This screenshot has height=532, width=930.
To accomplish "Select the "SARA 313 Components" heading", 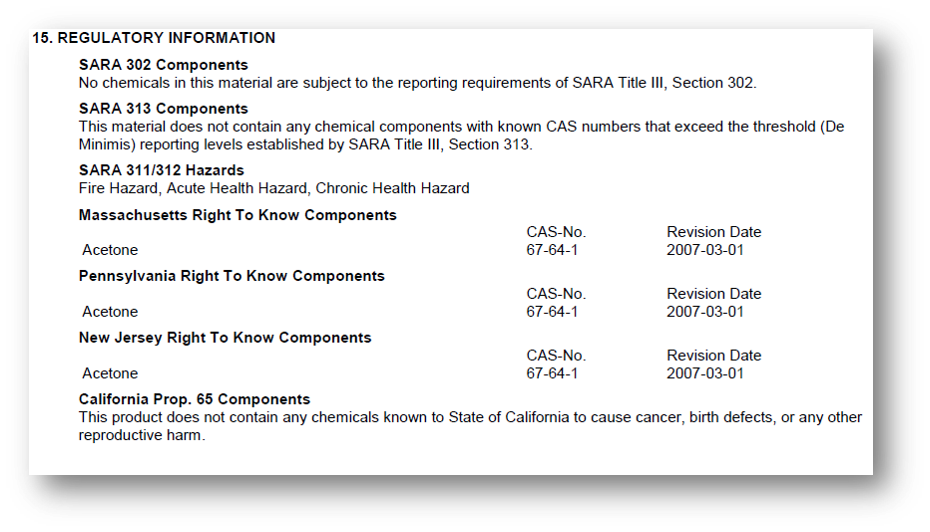I will (x=163, y=108).
